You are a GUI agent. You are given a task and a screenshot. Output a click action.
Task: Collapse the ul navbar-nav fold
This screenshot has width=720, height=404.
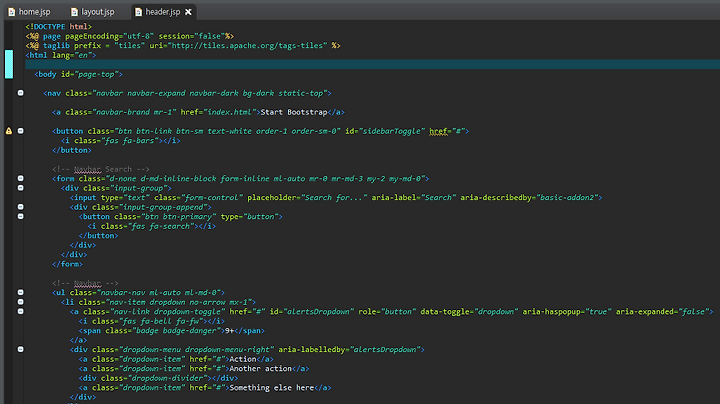[21, 292]
